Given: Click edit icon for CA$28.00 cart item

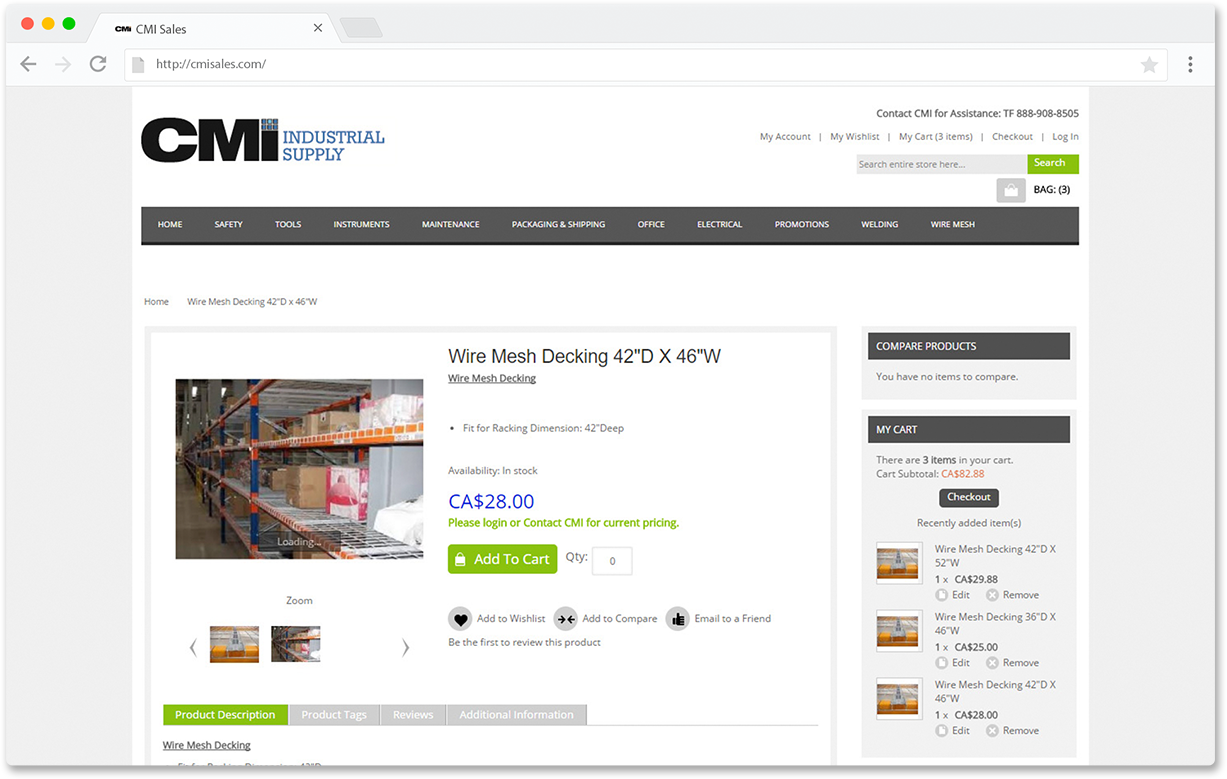Looking at the screenshot, I should 942,731.
